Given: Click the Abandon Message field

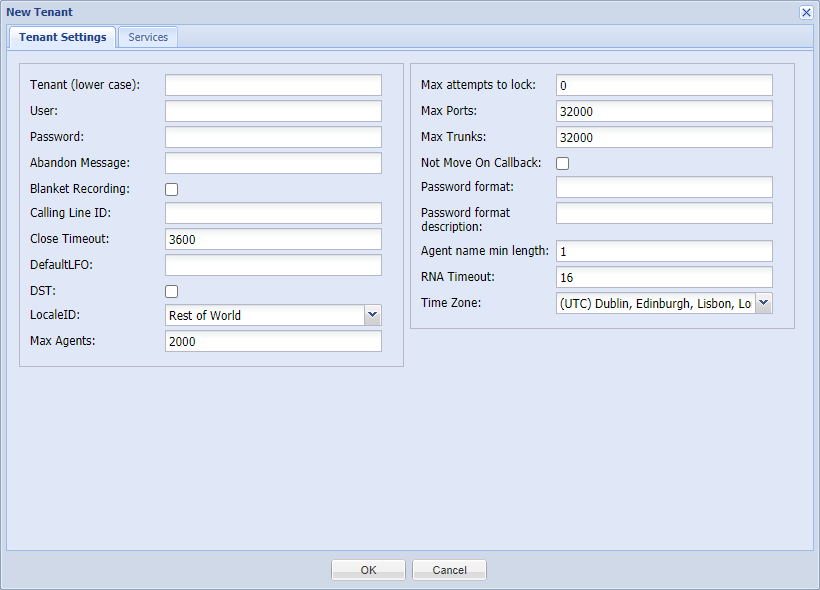Looking at the screenshot, I should pyautogui.click(x=274, y=163).
